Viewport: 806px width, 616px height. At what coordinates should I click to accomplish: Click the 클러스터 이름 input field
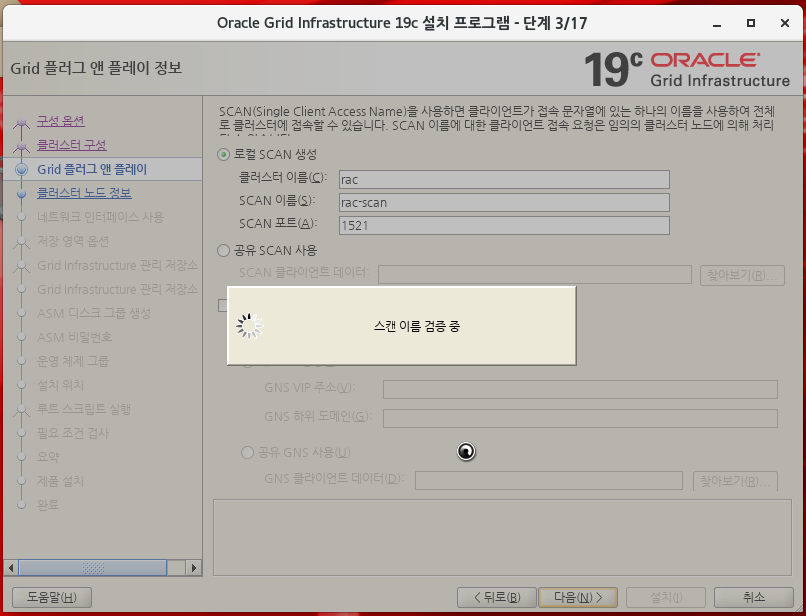point(504,179)
